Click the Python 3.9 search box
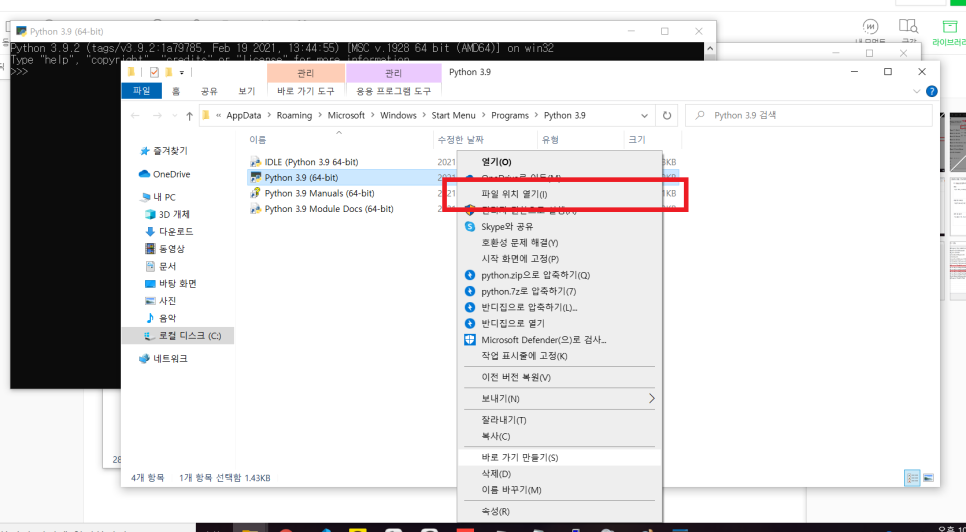Viewport: 966px width, 532px height. tap(808, 115)
